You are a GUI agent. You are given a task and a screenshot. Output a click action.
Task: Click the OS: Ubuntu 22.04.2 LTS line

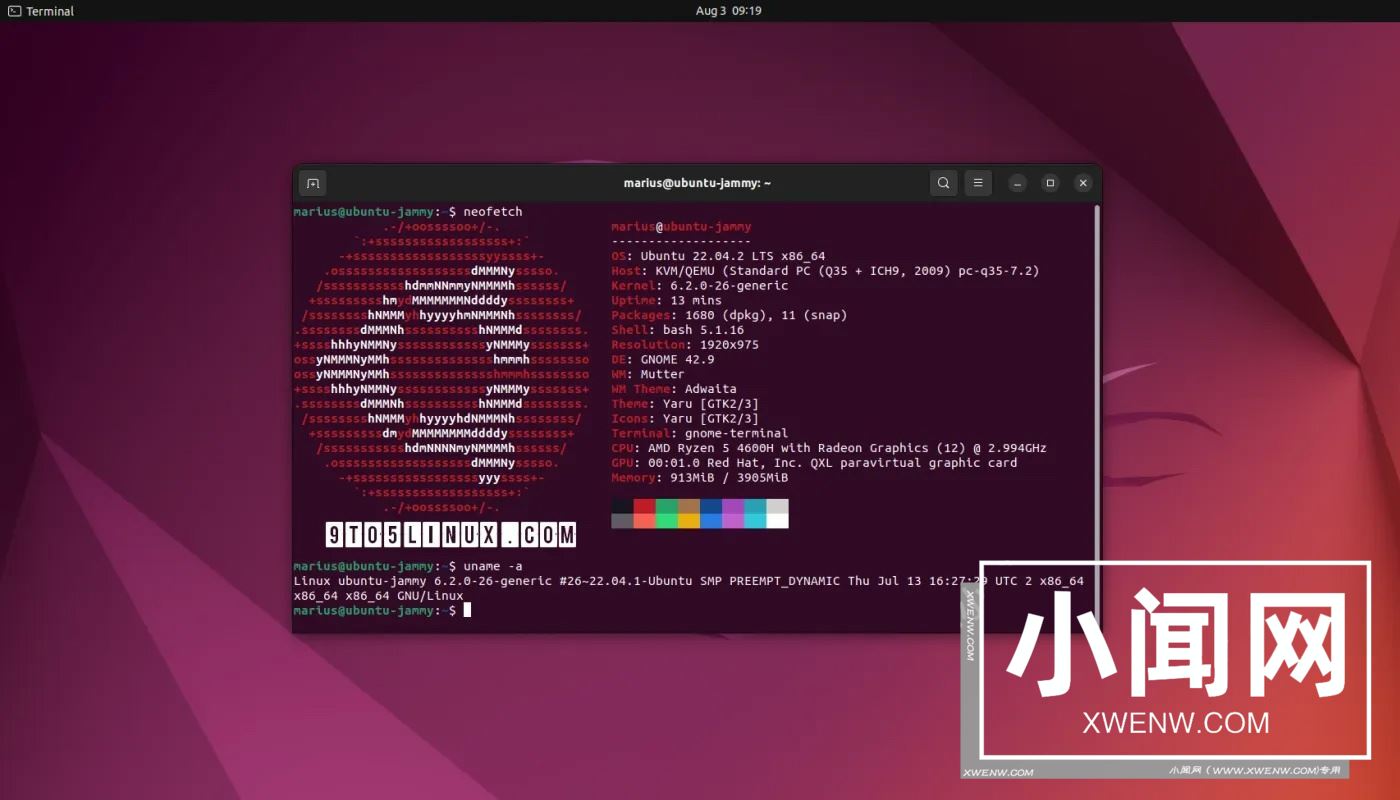pyautogui.click(x=718, y=256)
